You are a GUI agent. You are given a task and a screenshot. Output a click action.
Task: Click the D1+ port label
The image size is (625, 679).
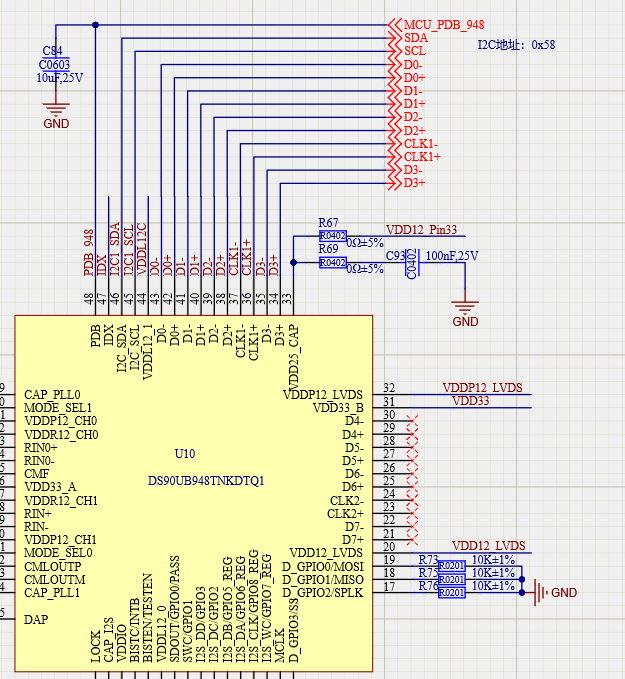coord(415,104)
